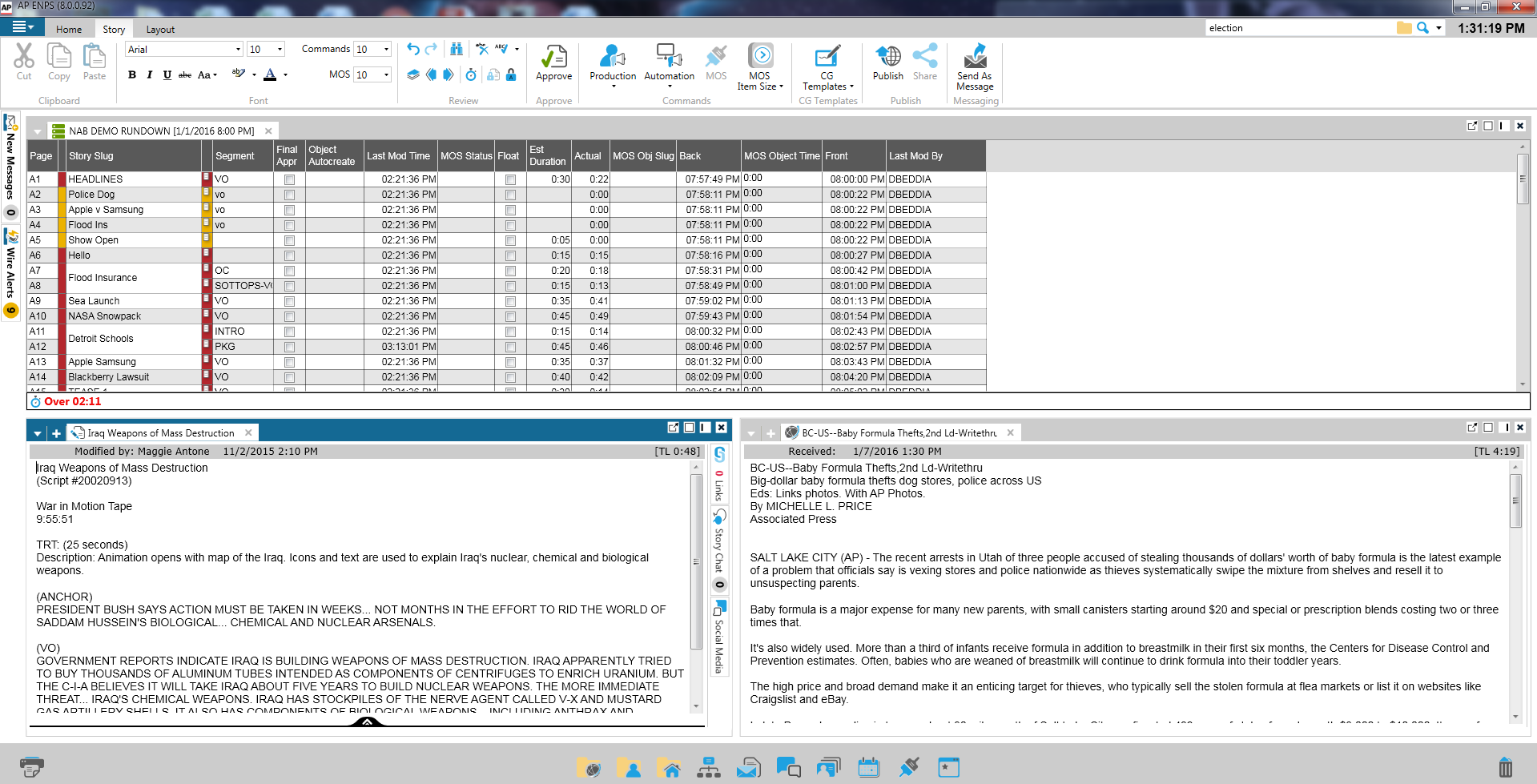Image resolution: width=1537 pixels, height=784 pixels.
Task: Toggle Float checkbox for Blackberry Lawsuit row
Action: (x=510, y=378)
